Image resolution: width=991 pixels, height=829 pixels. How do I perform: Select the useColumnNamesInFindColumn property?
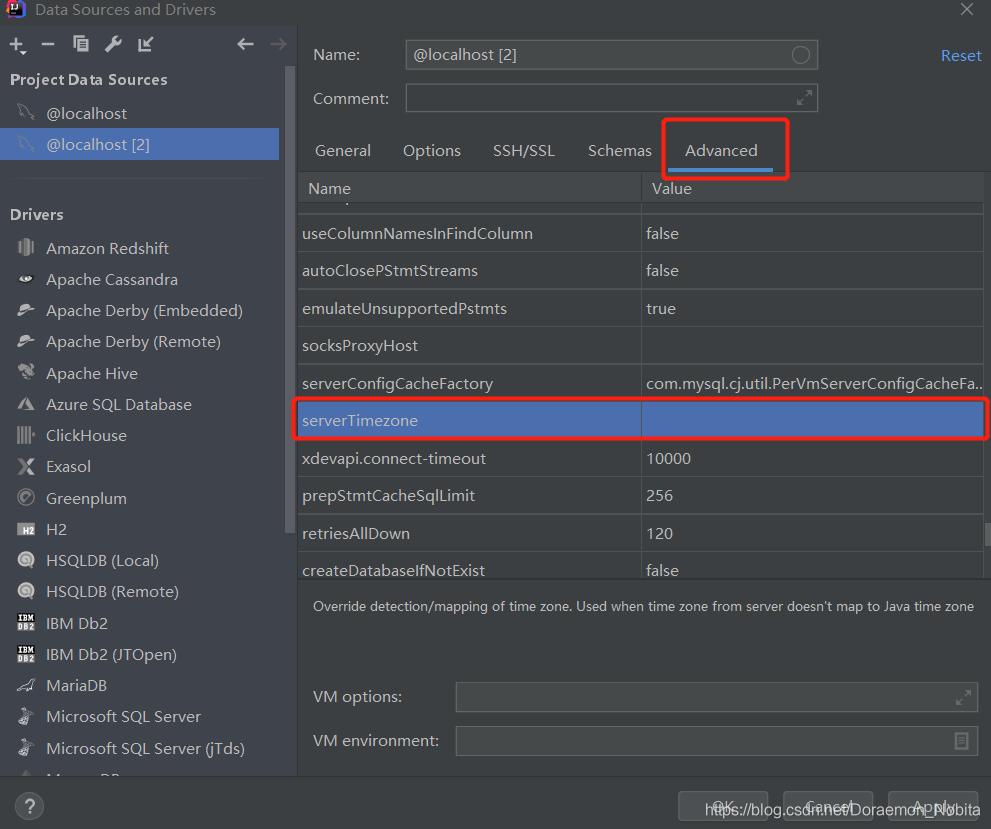tap(417, 234)
